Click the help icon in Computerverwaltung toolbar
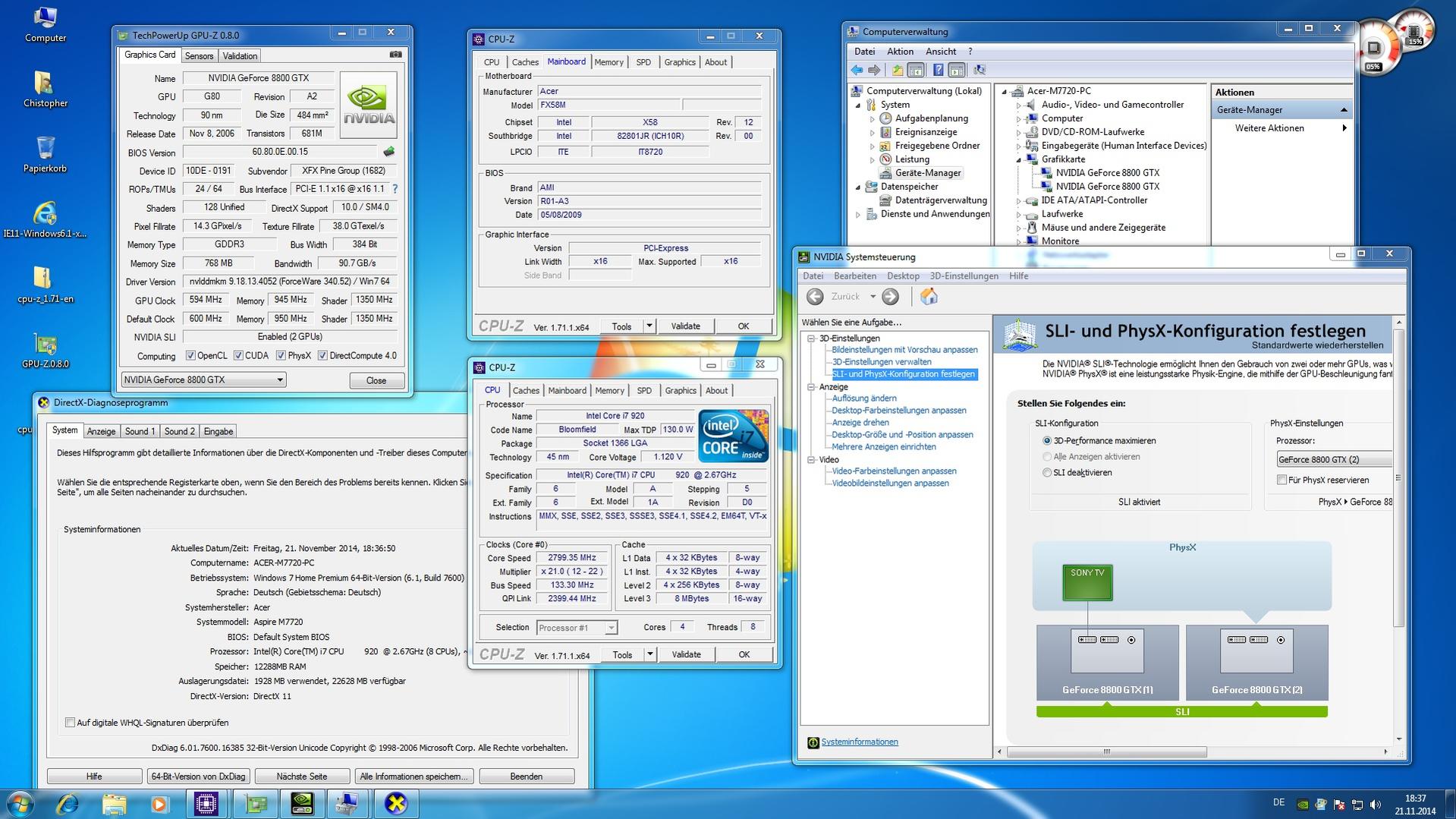This screenshot has height=819, width=1456. [938, 71]
